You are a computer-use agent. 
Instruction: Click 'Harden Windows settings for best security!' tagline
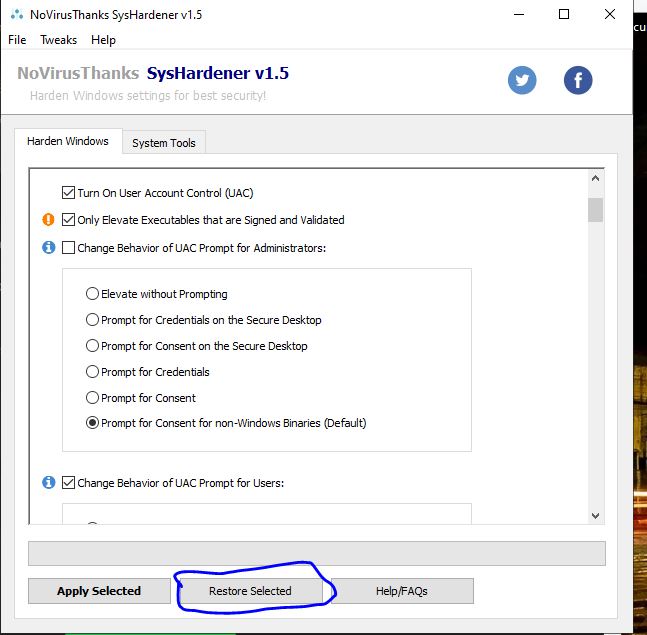pos(148,96)
